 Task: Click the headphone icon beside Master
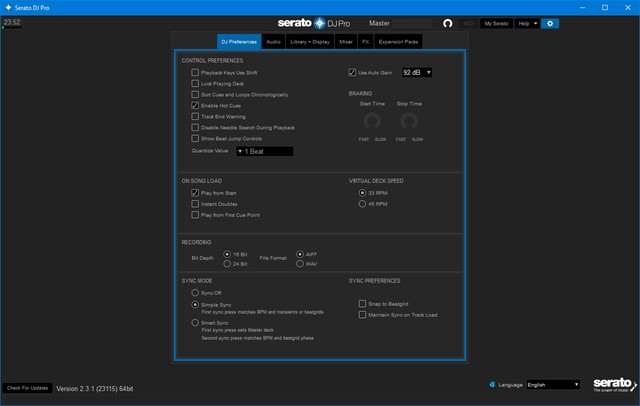point(447,23)
